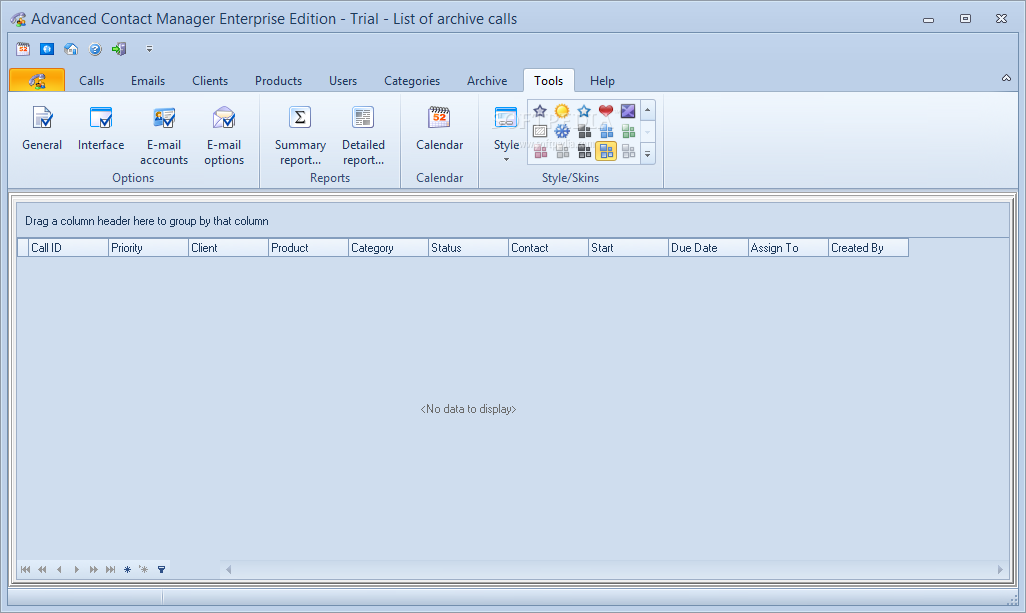This screenshot has height=613, width=1026.
Task: Sort by Client column header
Action: [228, 248]
